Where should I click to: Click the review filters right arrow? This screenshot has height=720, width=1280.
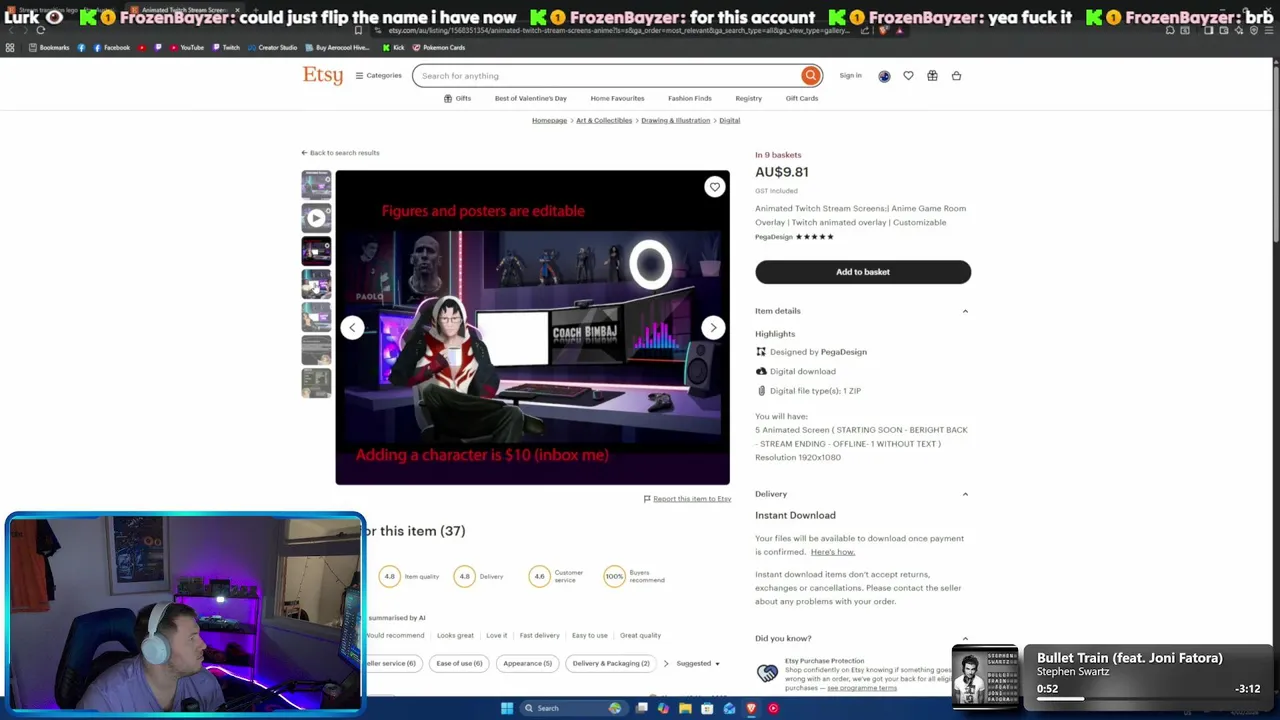click(666, 663)
